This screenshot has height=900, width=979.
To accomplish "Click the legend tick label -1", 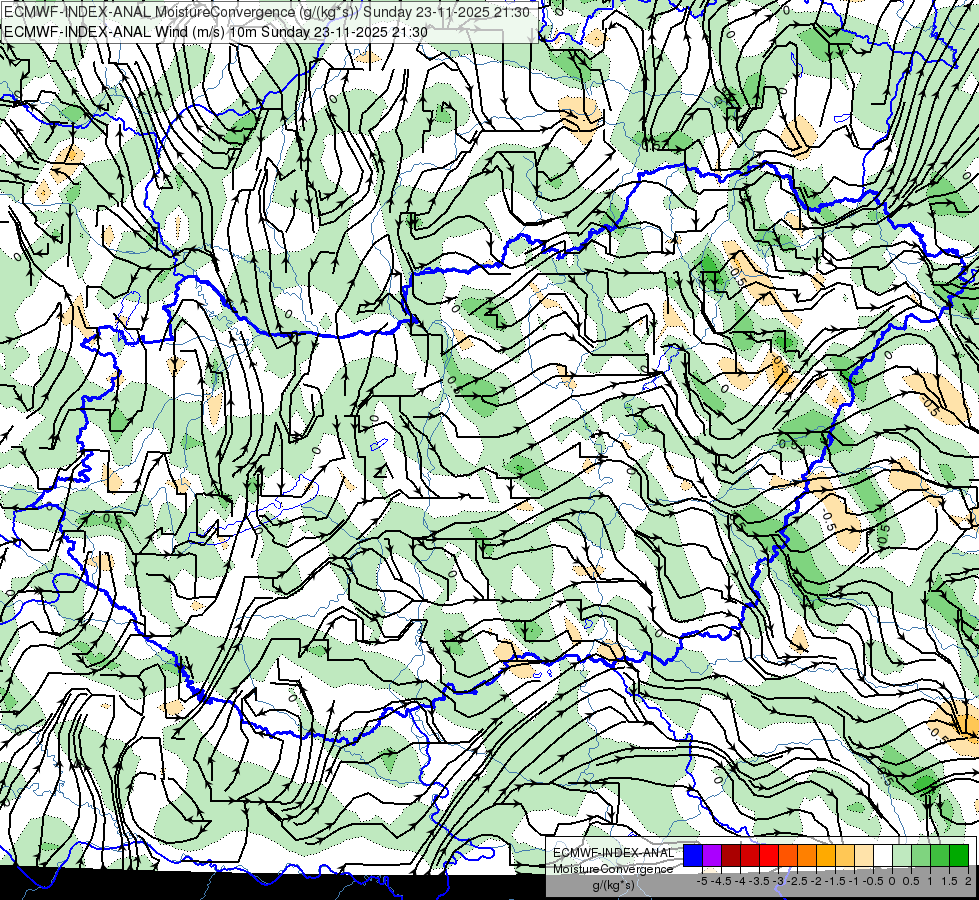I will 855,881.
